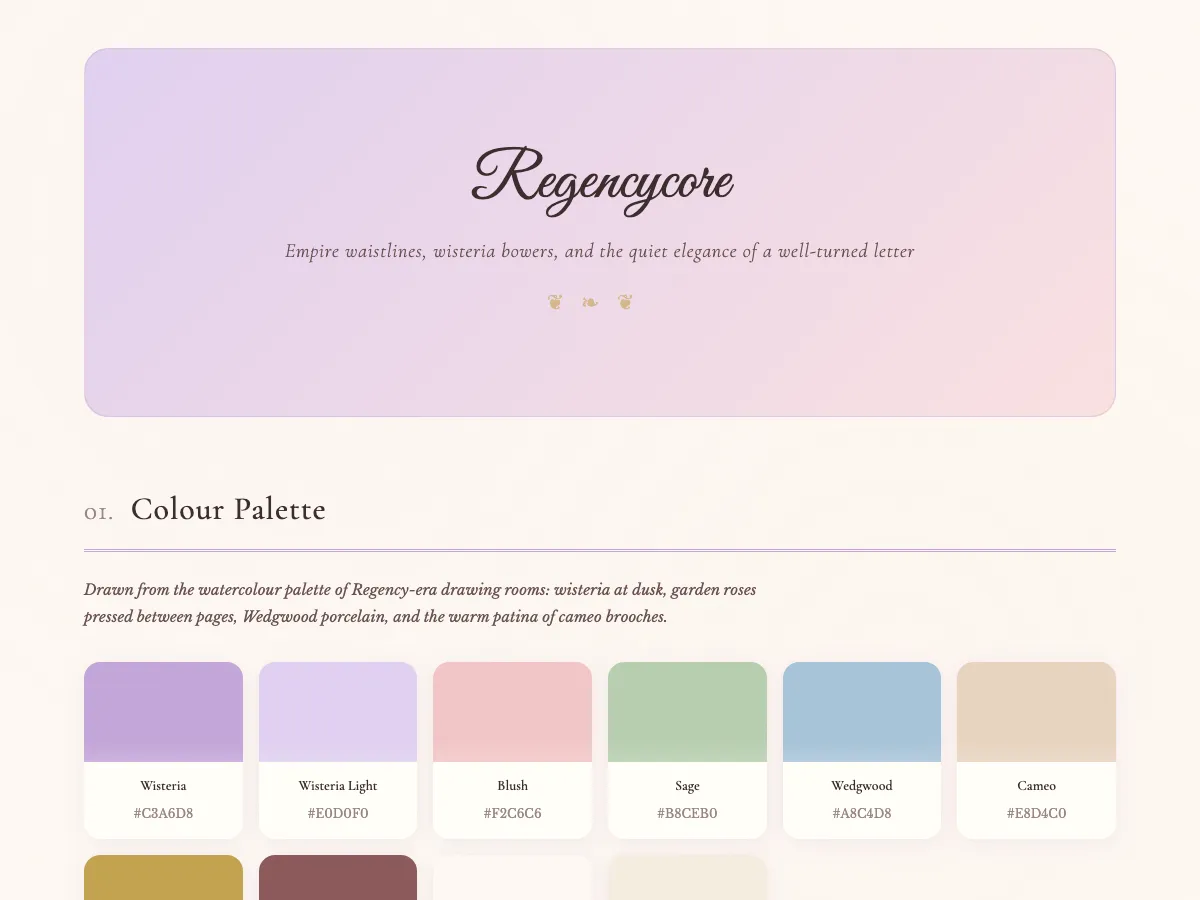
Task: Click the left gold ornament icon in the banner
Action: tap(555, 301)
